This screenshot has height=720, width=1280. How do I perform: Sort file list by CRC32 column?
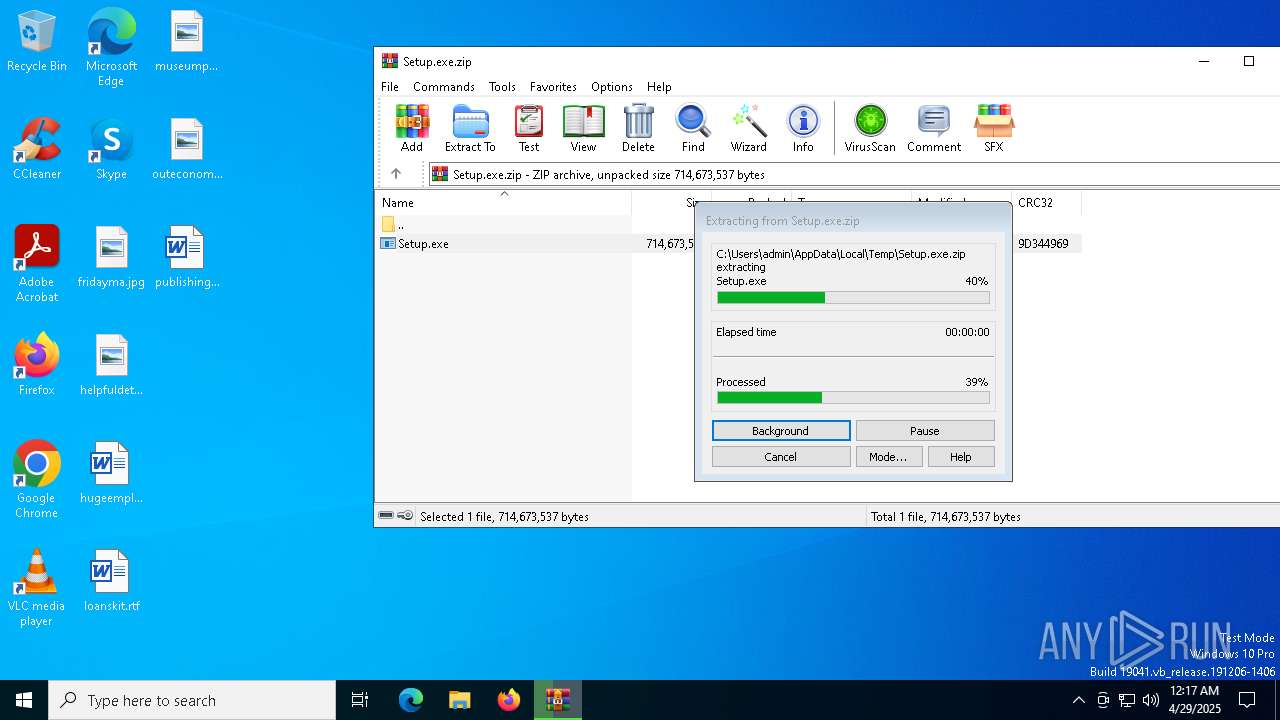[1046, 202]
